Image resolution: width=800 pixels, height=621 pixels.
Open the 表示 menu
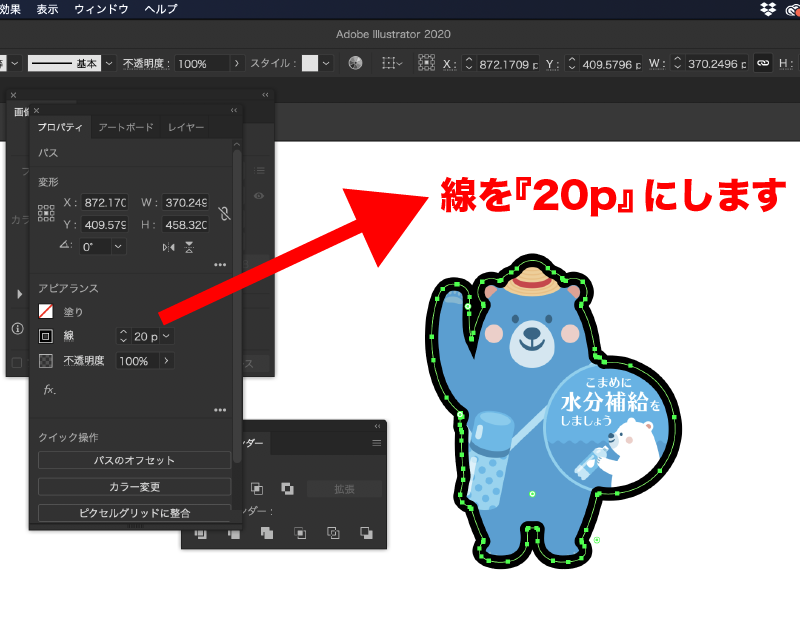tap(47, 9)
